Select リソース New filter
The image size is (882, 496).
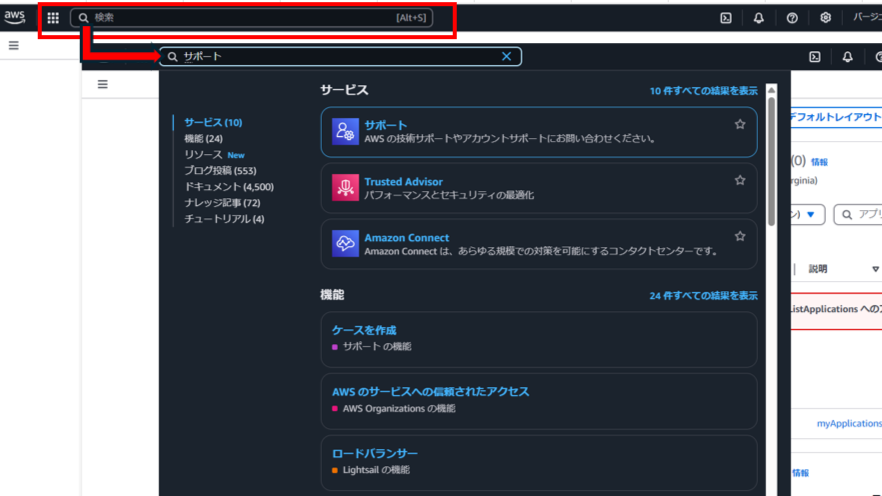(x=214, y=155)
